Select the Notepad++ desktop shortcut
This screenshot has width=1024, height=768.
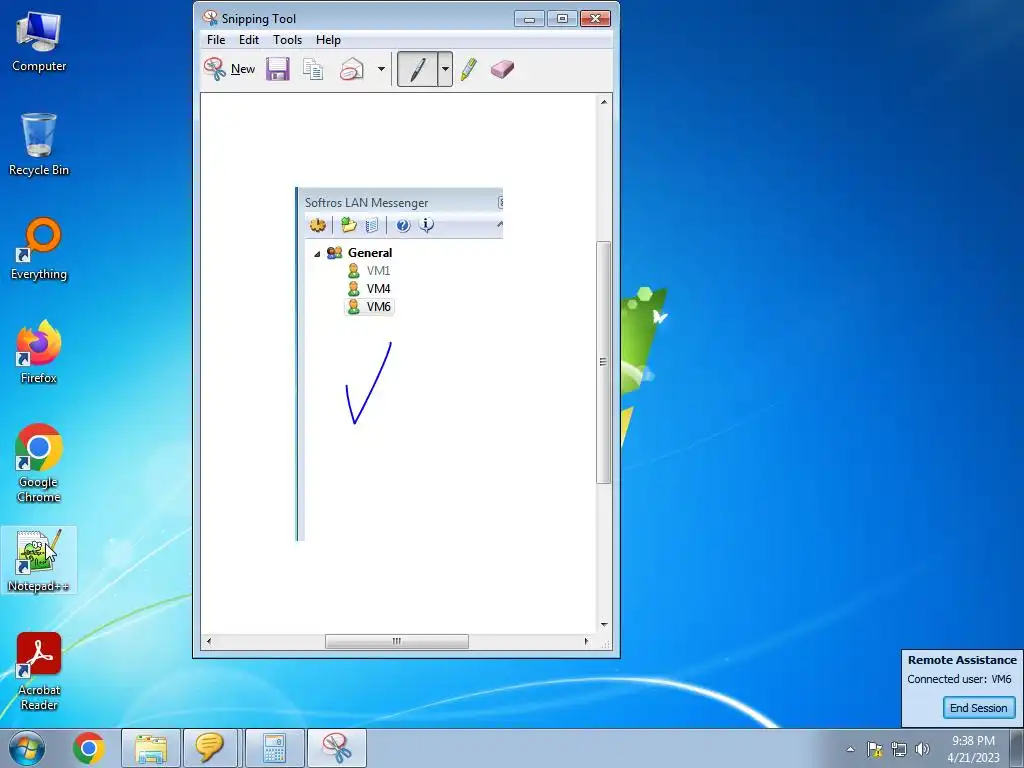tap(39, 560)
